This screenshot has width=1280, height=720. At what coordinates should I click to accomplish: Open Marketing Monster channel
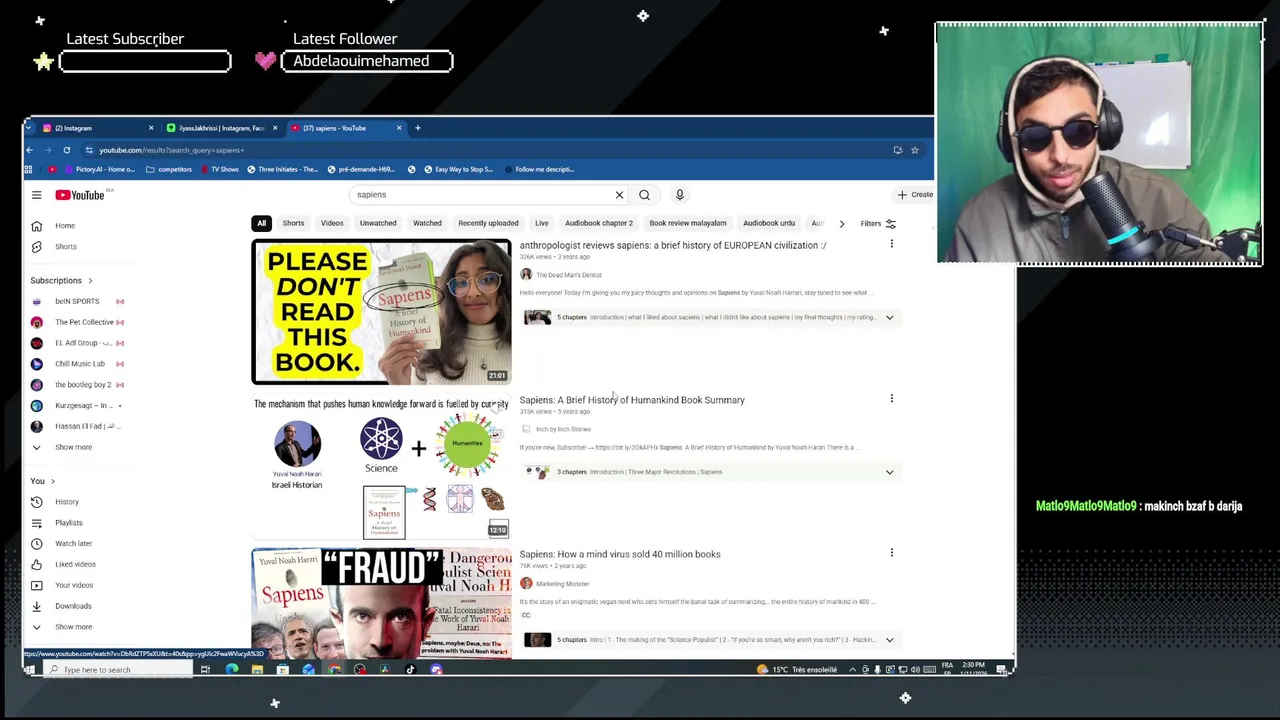[x=562, y=584]
